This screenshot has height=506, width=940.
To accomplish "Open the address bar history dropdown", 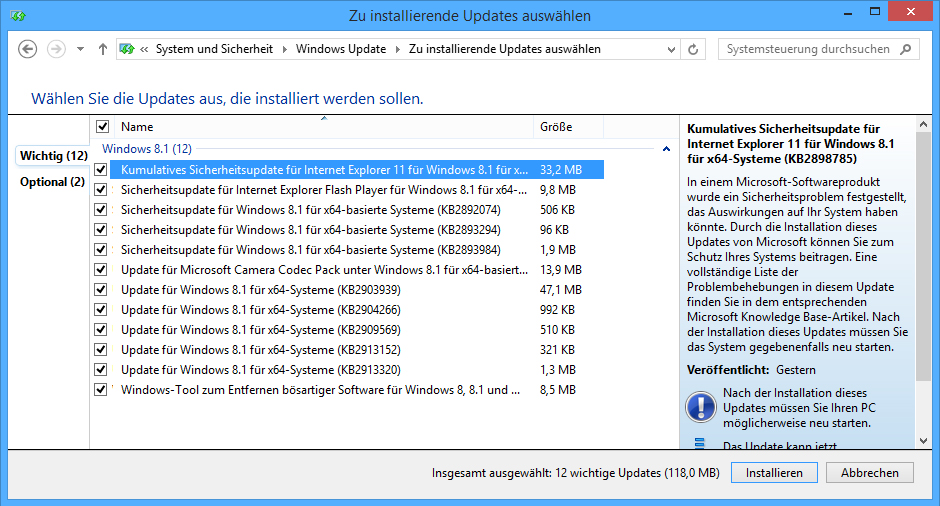I will (671, 50).
